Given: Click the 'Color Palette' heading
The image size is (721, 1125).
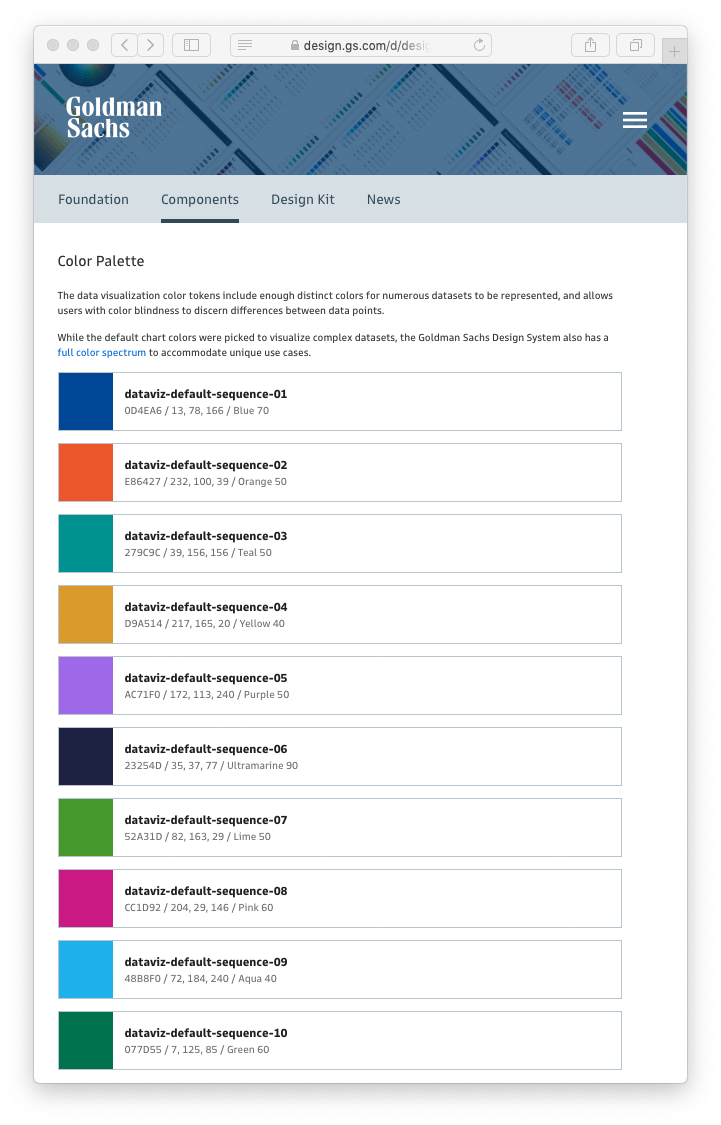Looking at the screenshot, I should [x=101, y=261].
